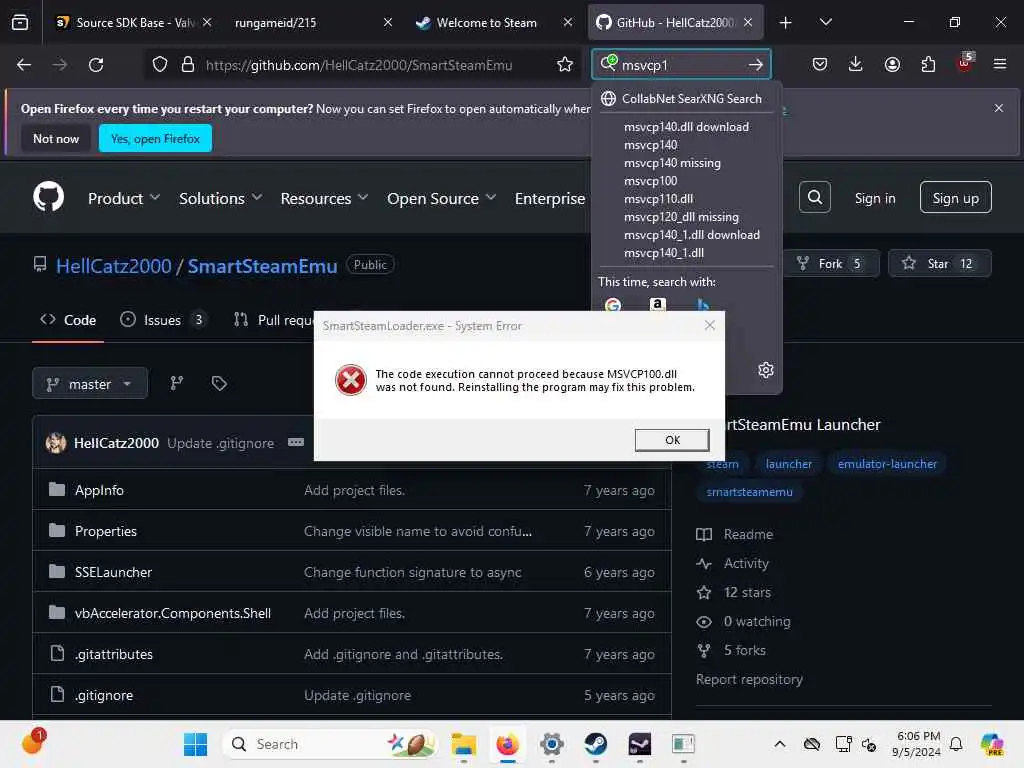1024x768 pixels.
Task: Click OK in System Error dialog
Action: point(672,440)
